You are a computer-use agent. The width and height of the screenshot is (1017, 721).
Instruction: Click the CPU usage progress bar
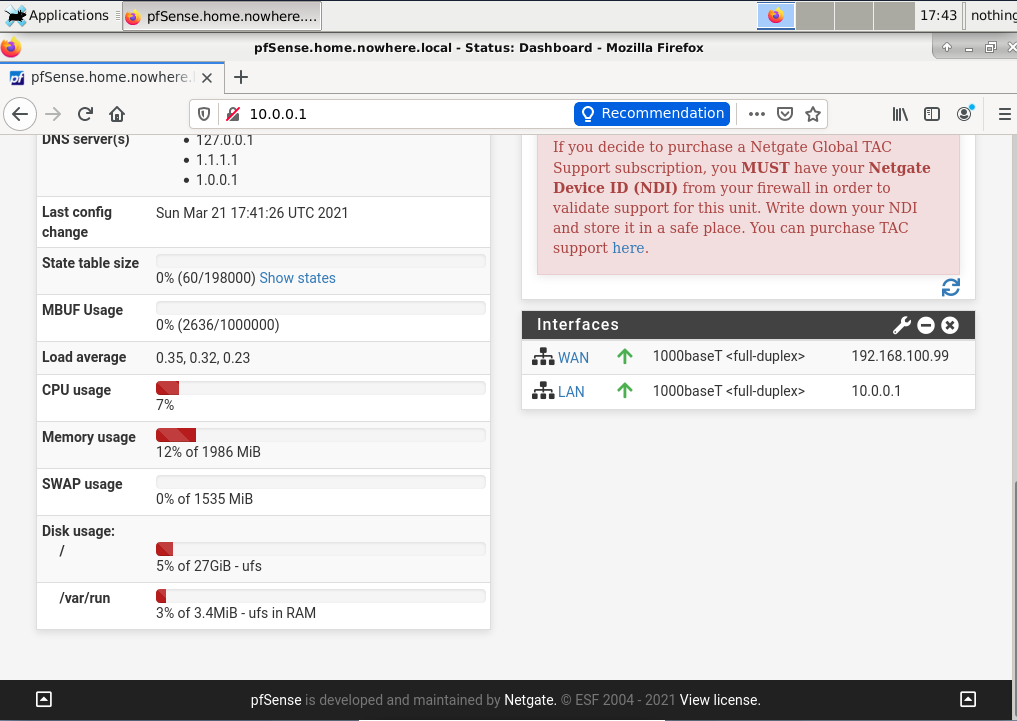pyautogui.click(x=320, y=388)
